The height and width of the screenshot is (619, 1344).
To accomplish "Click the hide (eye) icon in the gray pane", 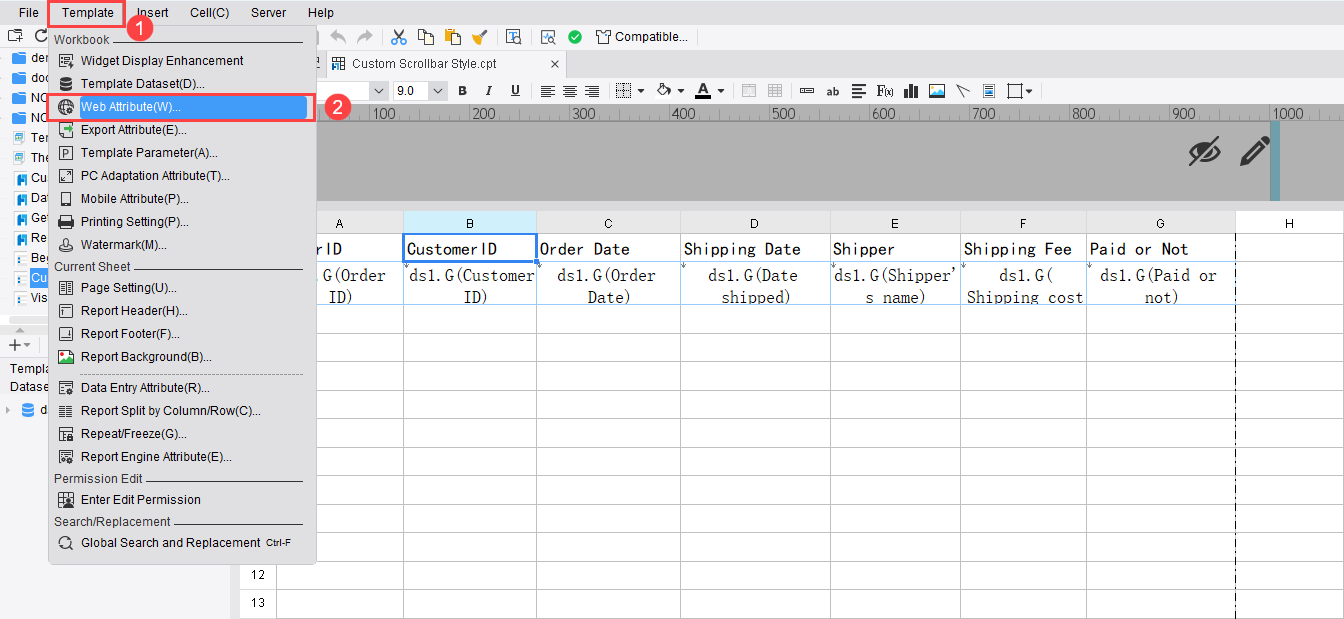I will pyautogui.click(x=1205, y=151).
